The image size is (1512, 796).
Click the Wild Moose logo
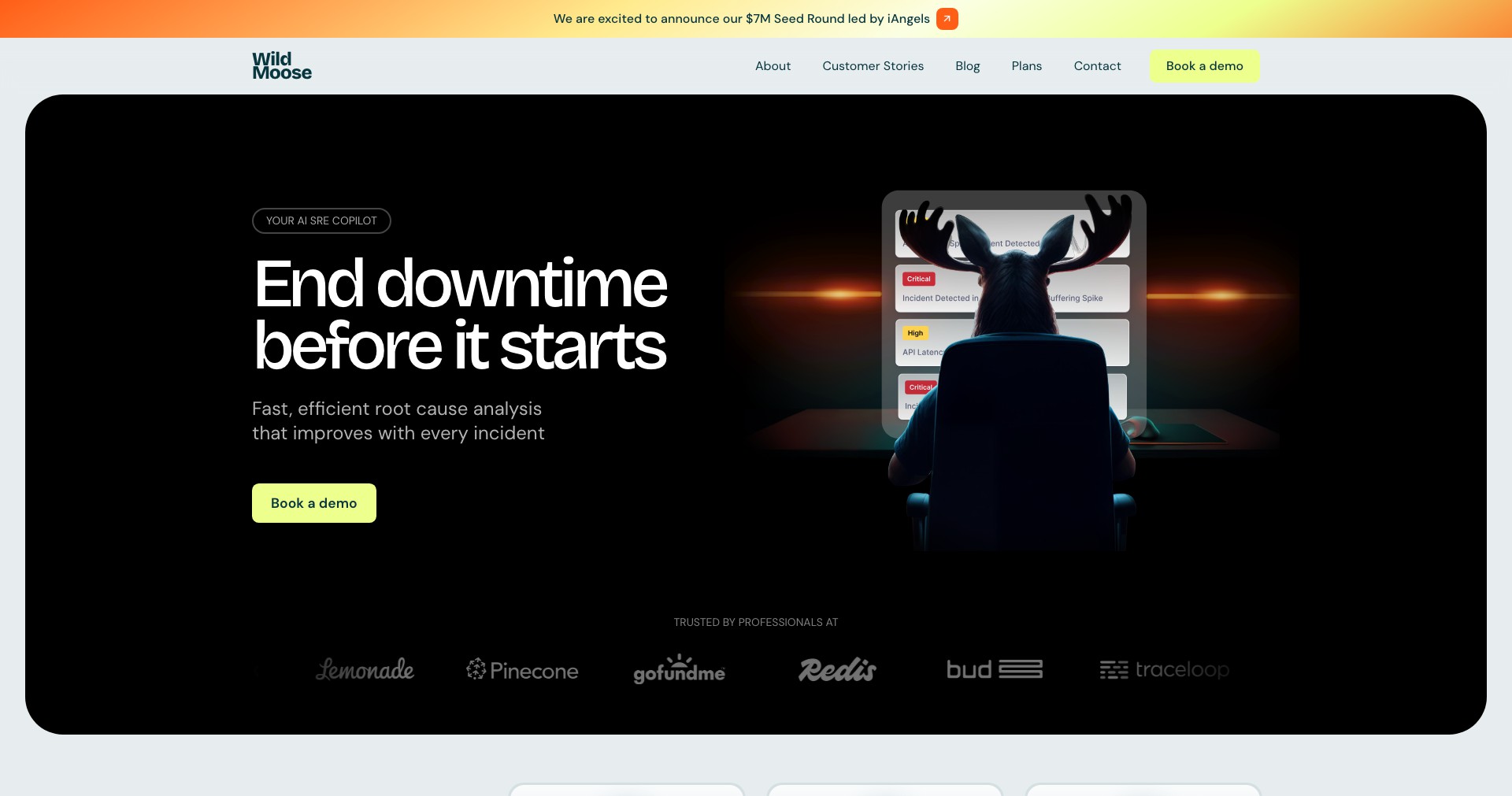(x=282, y=66)
